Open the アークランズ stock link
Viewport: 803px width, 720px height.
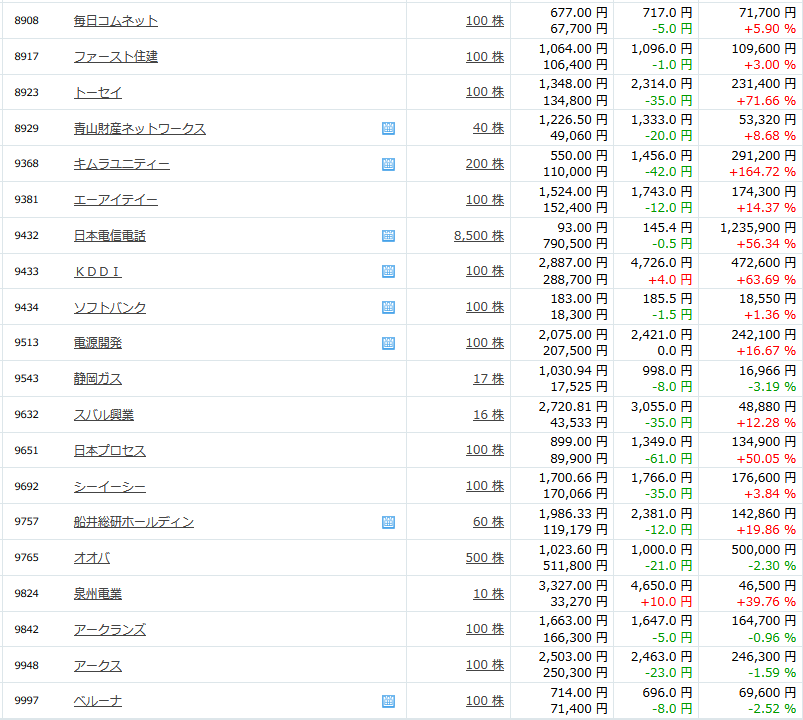[x=110, y=629]
